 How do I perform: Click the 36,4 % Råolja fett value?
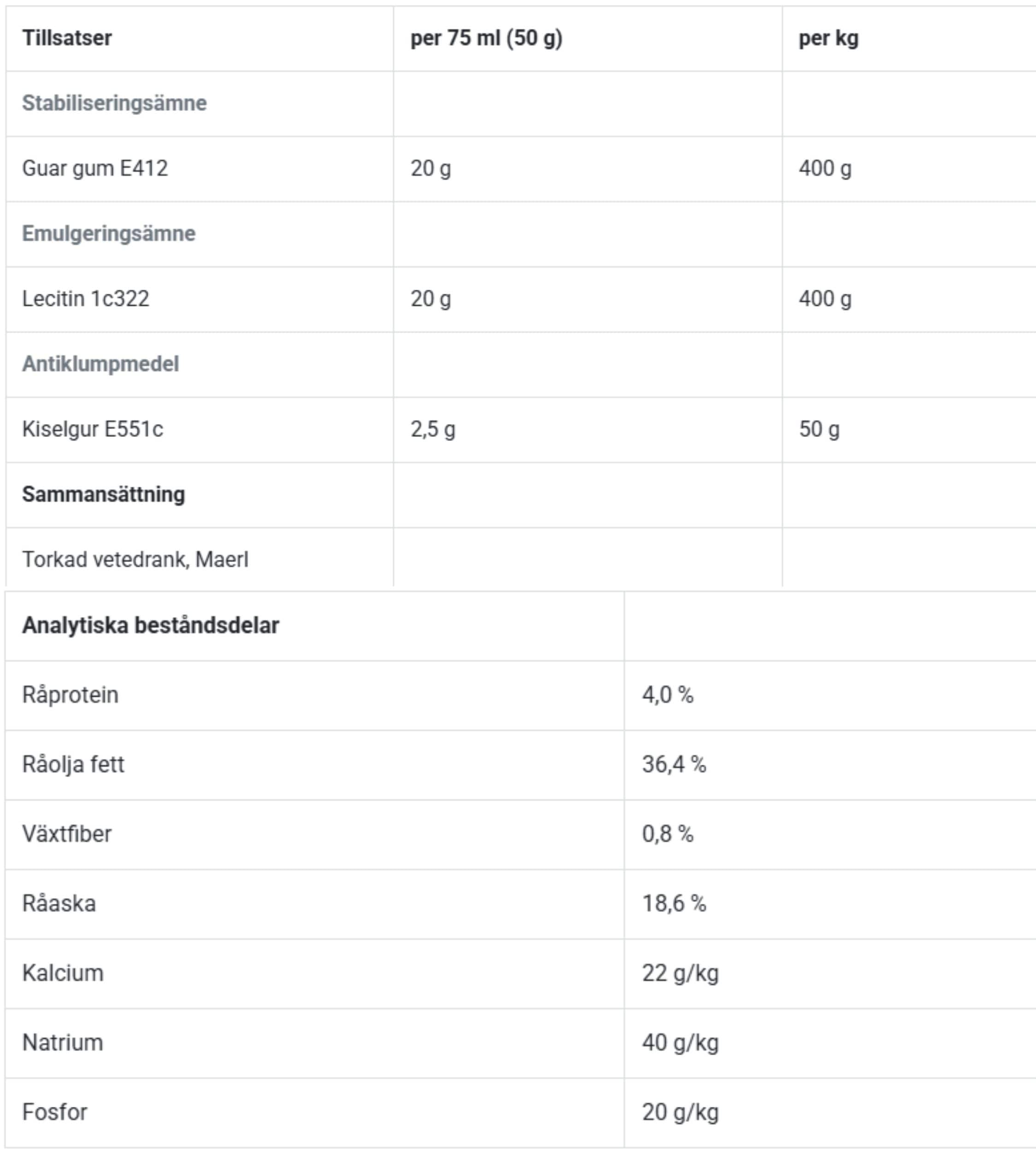tap(673, 764)
